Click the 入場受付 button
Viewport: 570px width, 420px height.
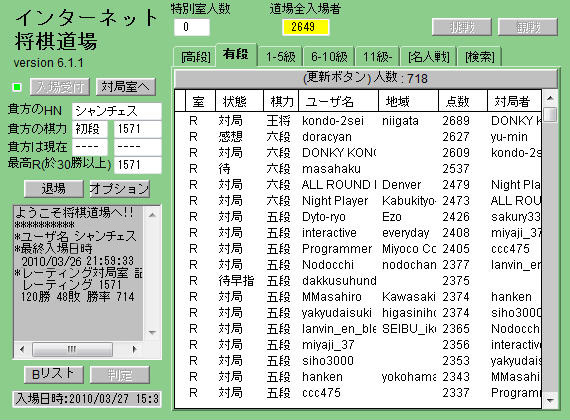pos(60,87)
